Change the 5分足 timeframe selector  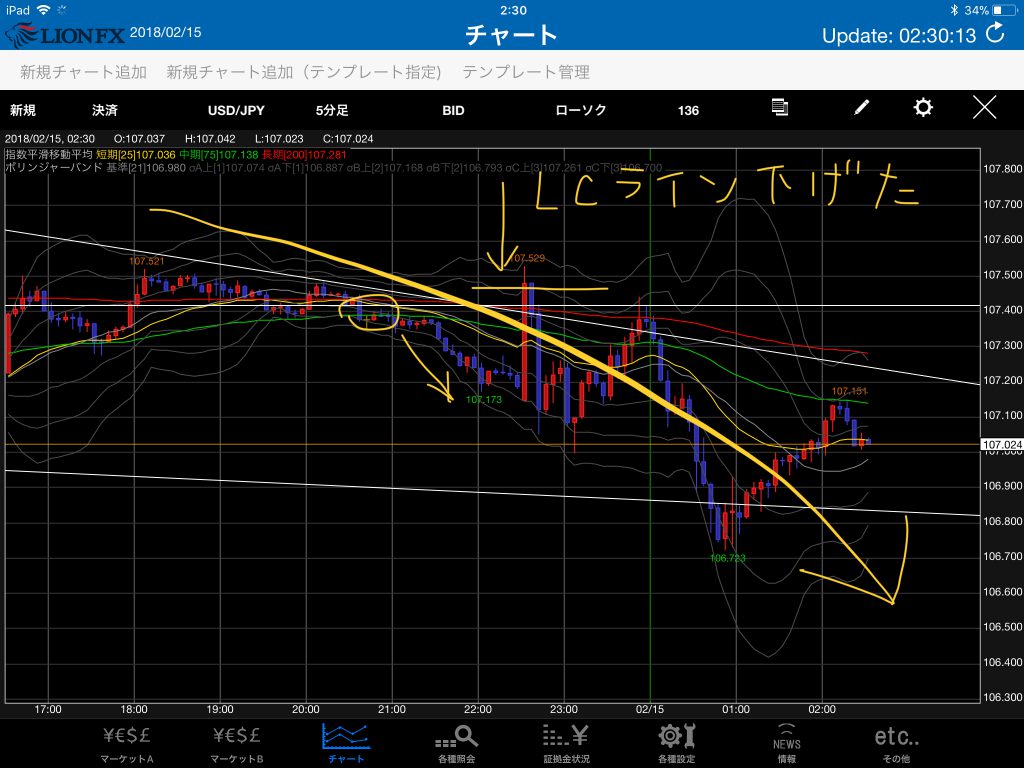[x=332, y=110]
